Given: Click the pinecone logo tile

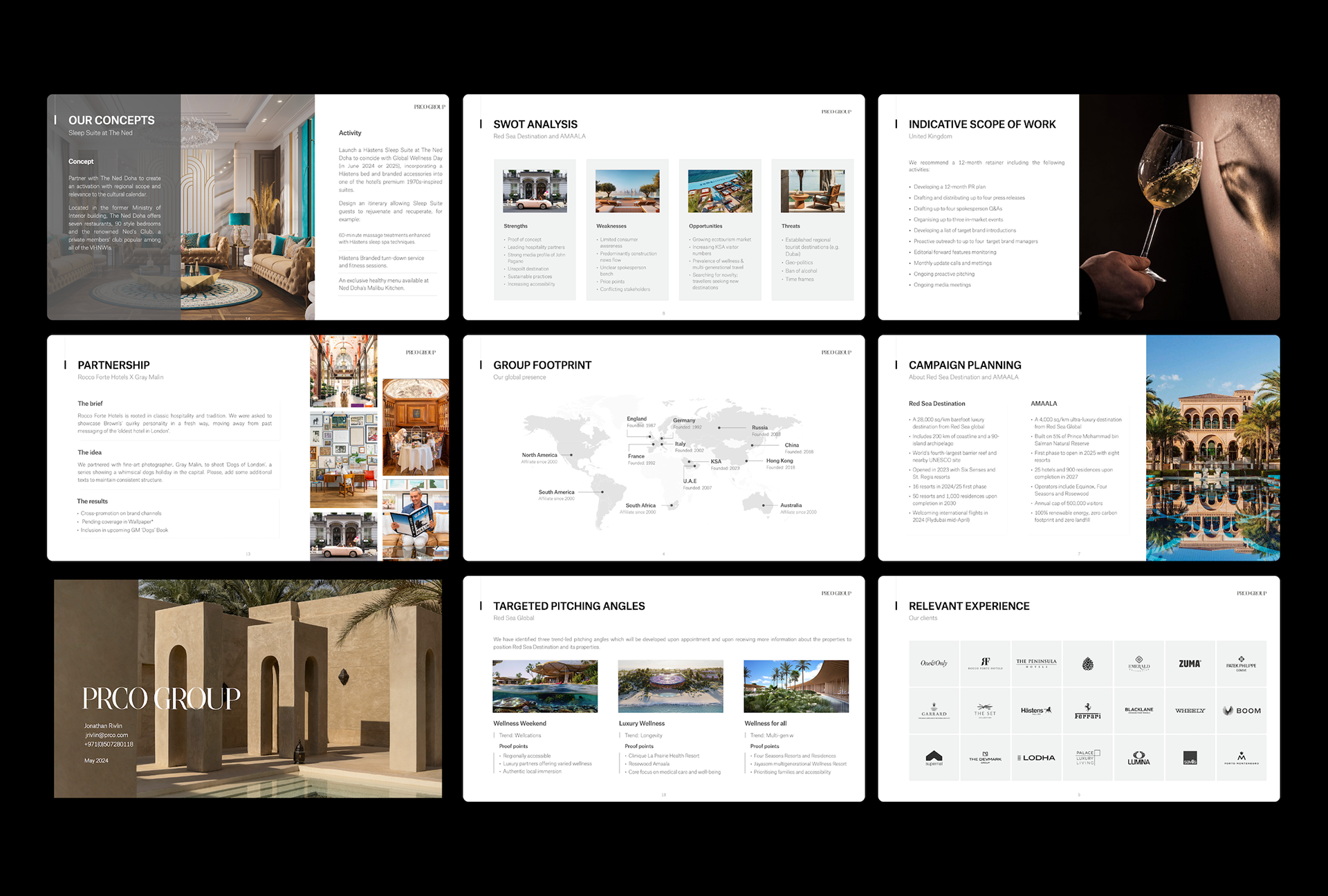Looking at the screenshot, I should coord(1087,664).
